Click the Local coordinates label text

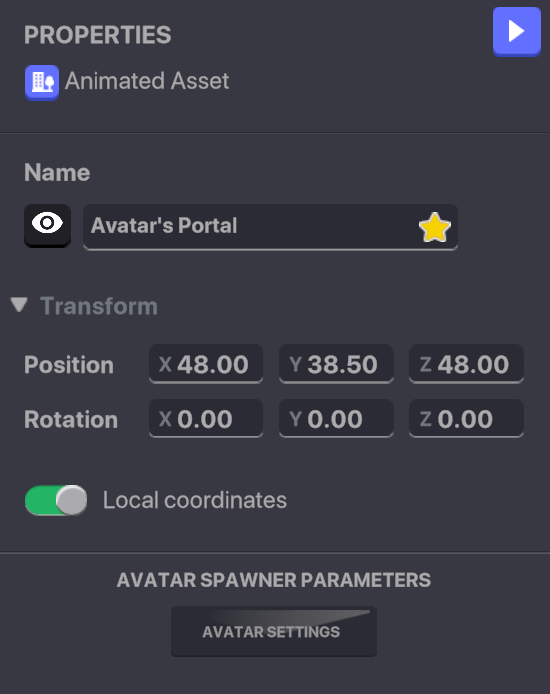pos(195,500)
